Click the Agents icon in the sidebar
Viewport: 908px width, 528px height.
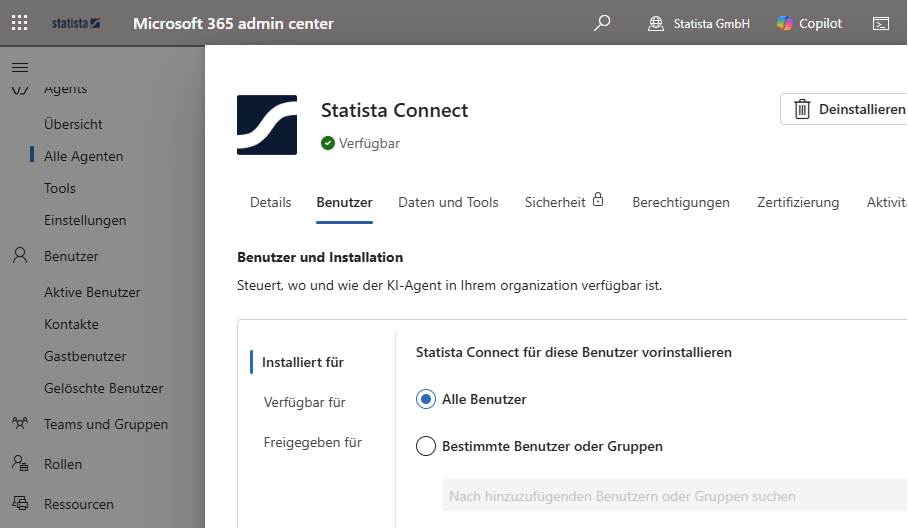pos(20,90)
